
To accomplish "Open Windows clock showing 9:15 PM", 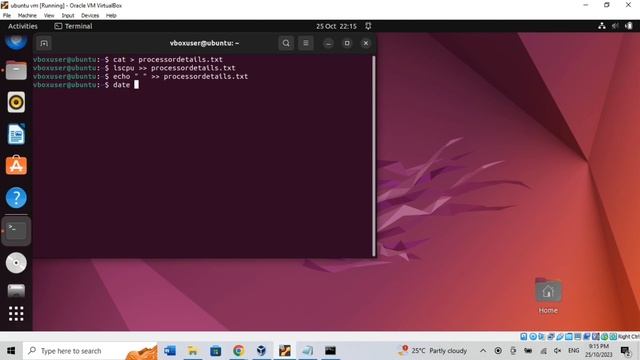I will point(599,351).
